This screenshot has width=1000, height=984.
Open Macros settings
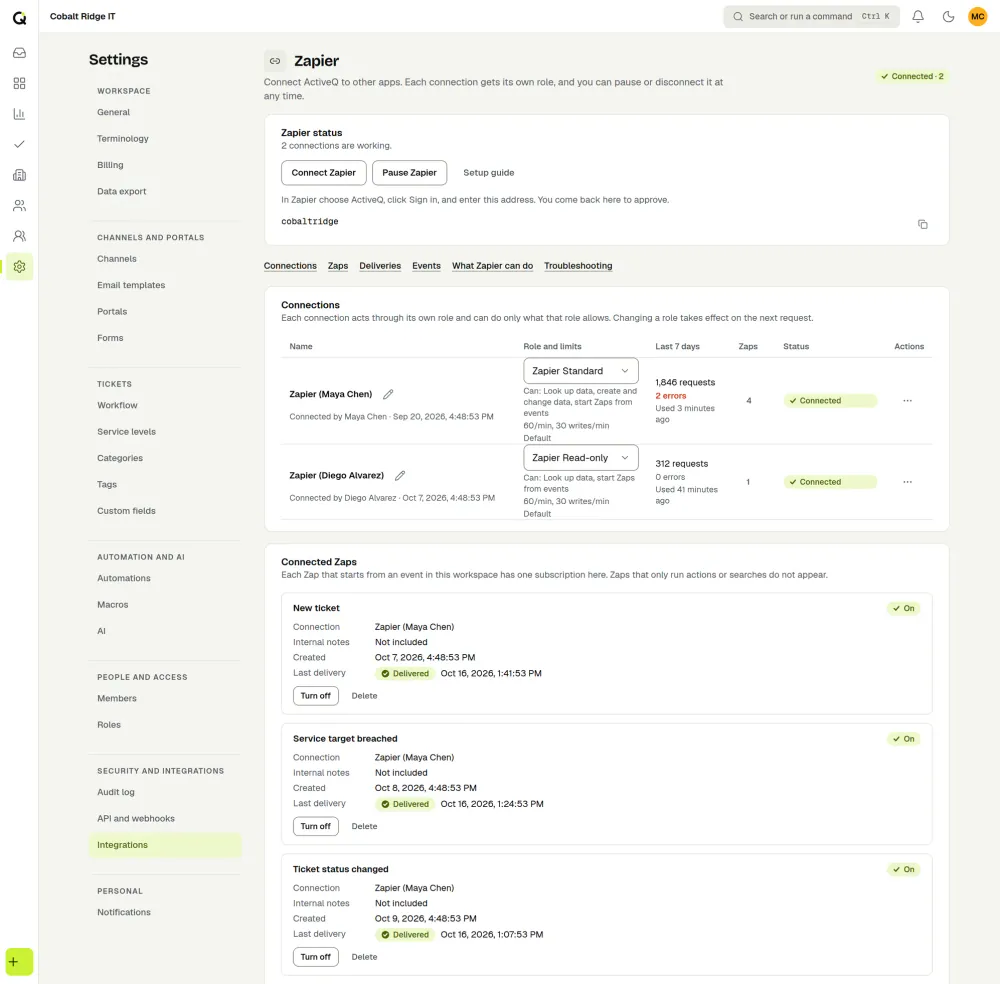point(165,605)
